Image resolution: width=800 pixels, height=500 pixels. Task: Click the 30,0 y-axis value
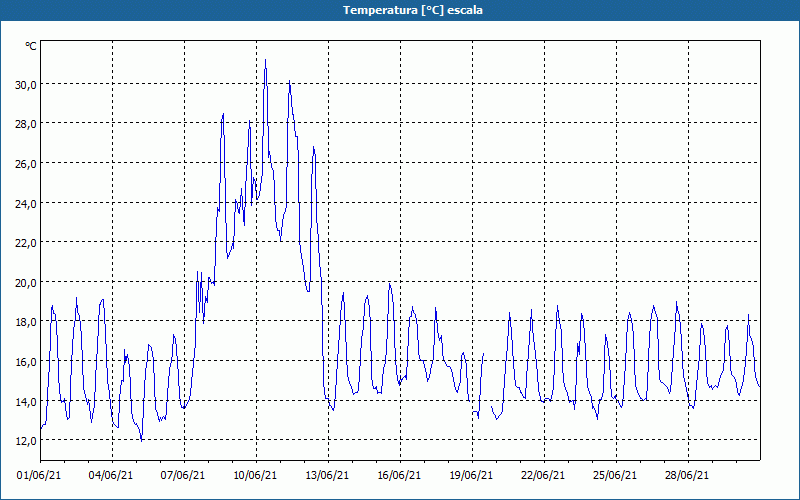(x=26, y=85)
